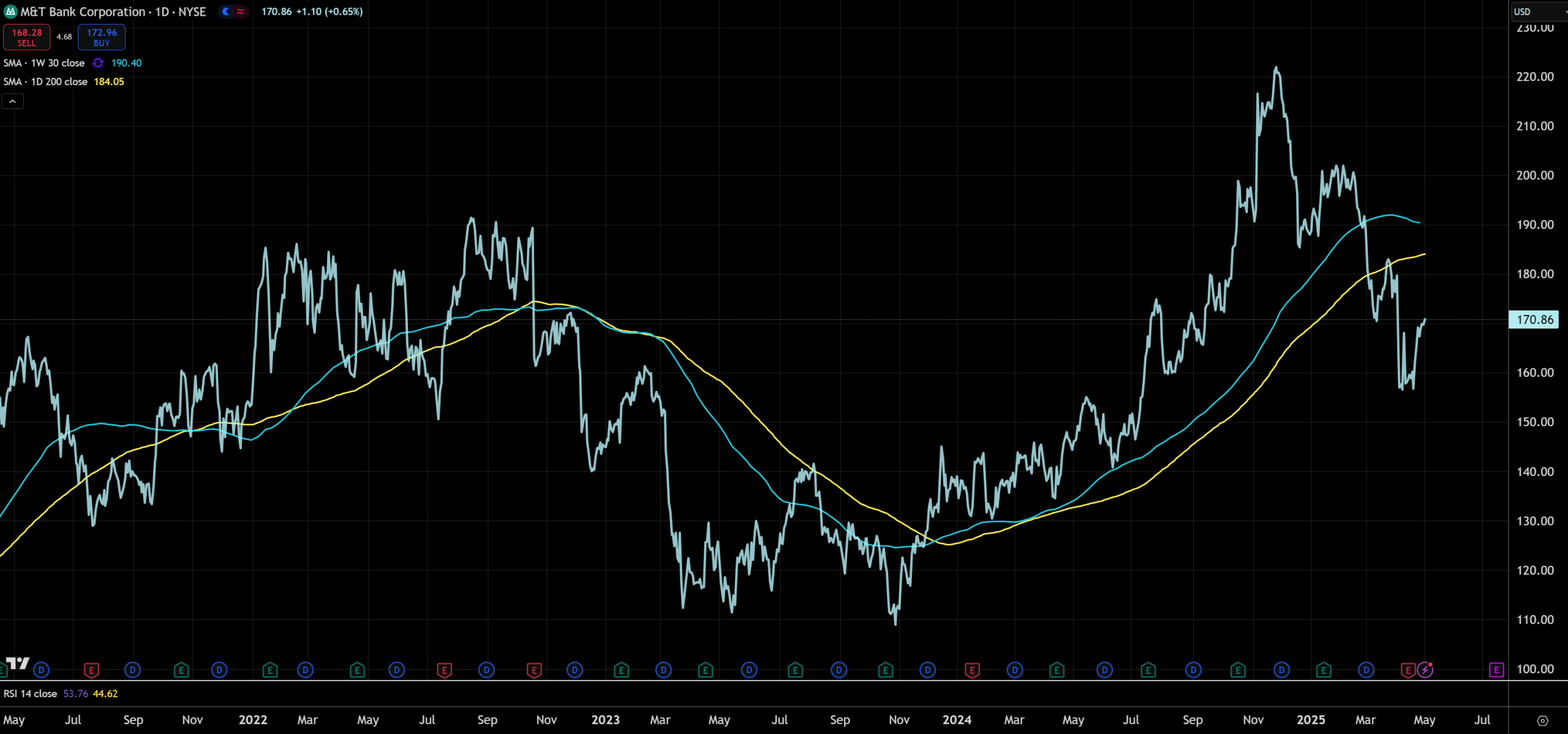Open the upcoming purple earnings marker near Jul 2025

(1496, 670)
